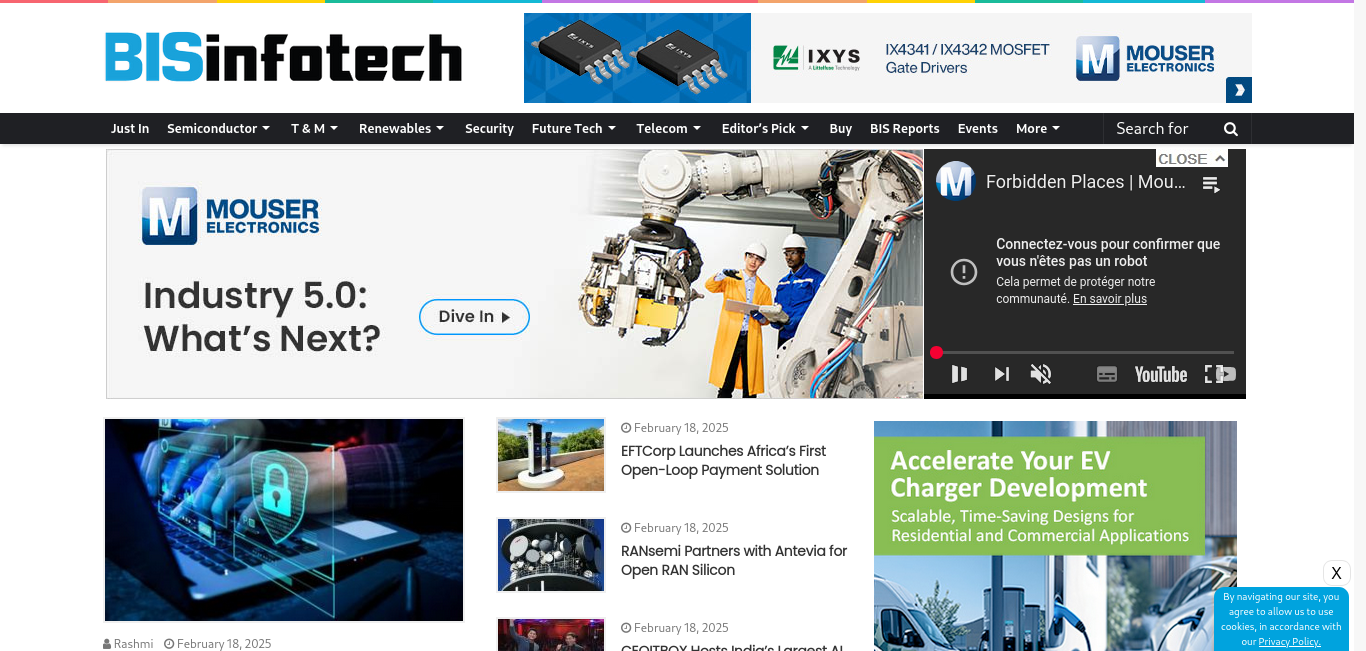Click author name Rashmi
This screenshot has height=651, width=1366.
coord(133,644)
